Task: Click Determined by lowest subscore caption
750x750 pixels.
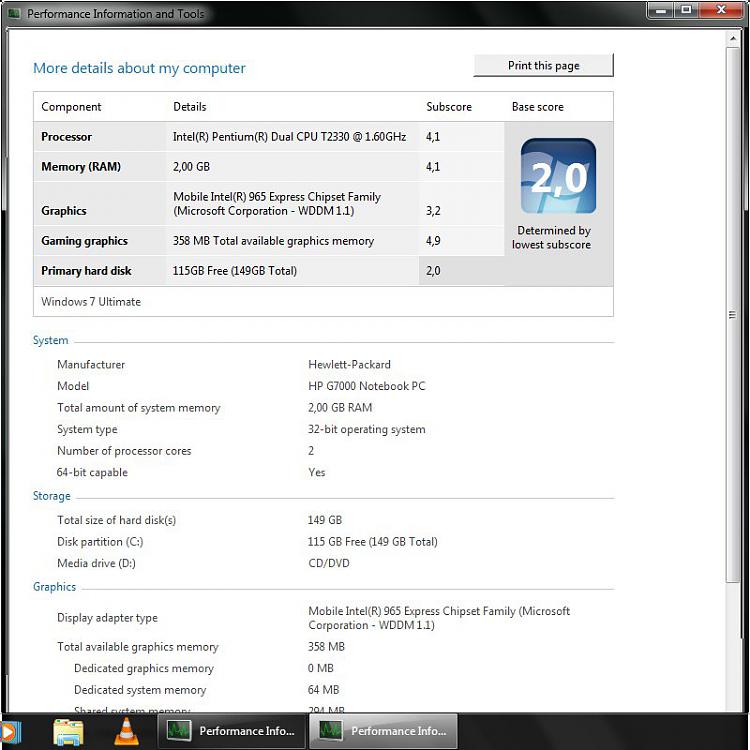Action: point(551,238)
